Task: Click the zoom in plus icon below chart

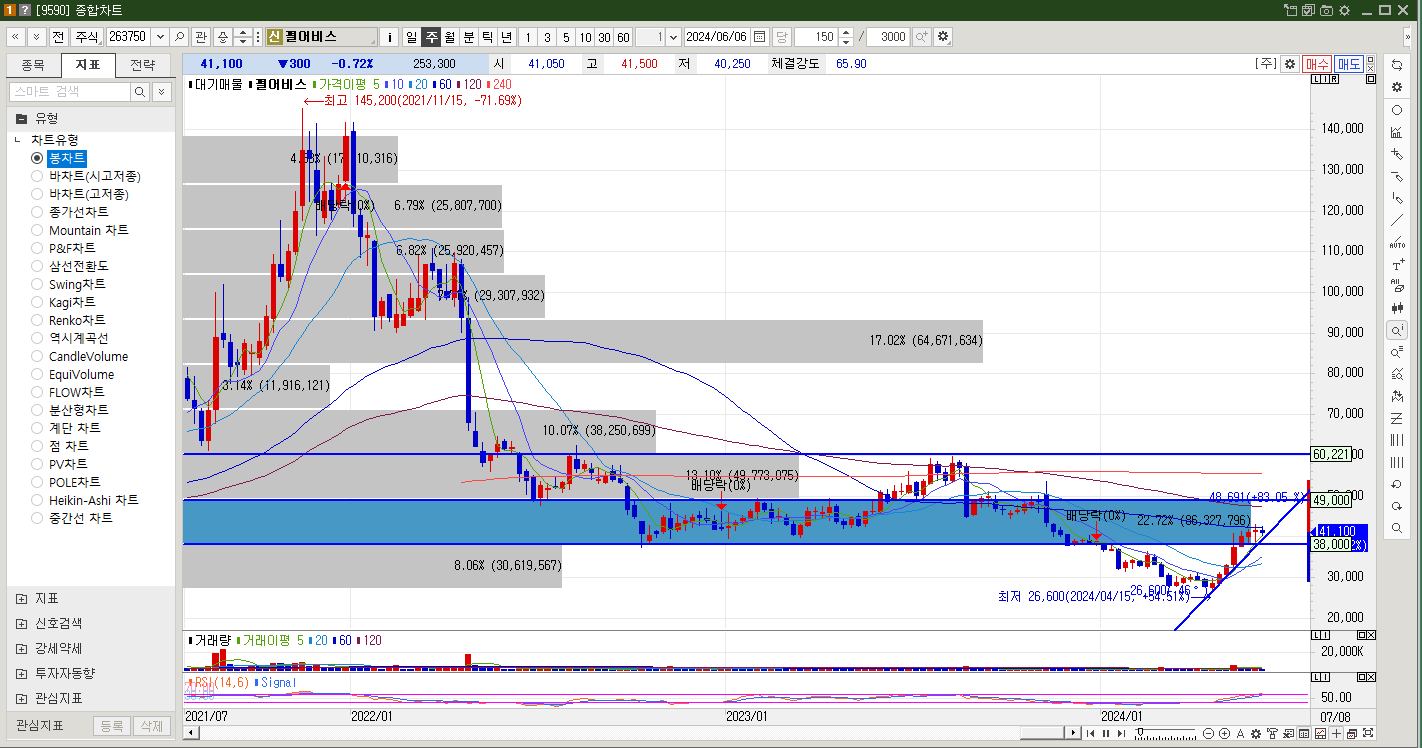Action: (x=1224, y=734)
